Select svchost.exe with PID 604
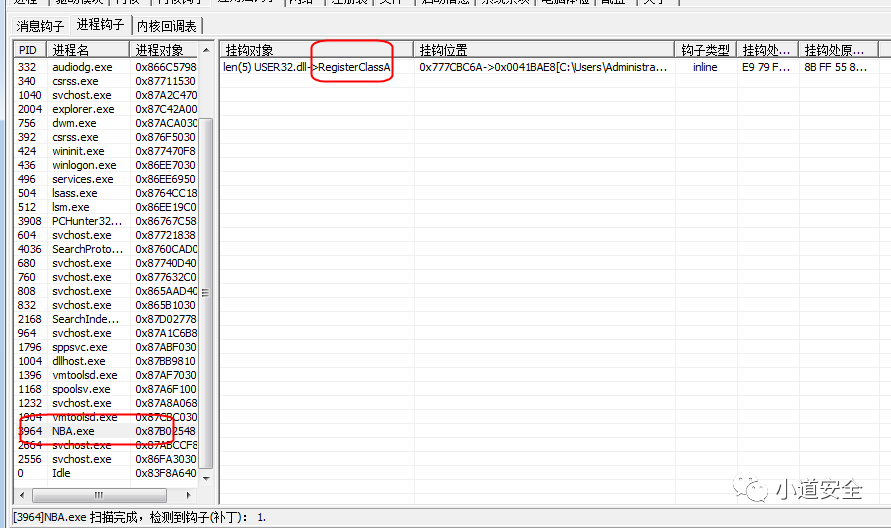891x528 pixels. click(106, 235)
